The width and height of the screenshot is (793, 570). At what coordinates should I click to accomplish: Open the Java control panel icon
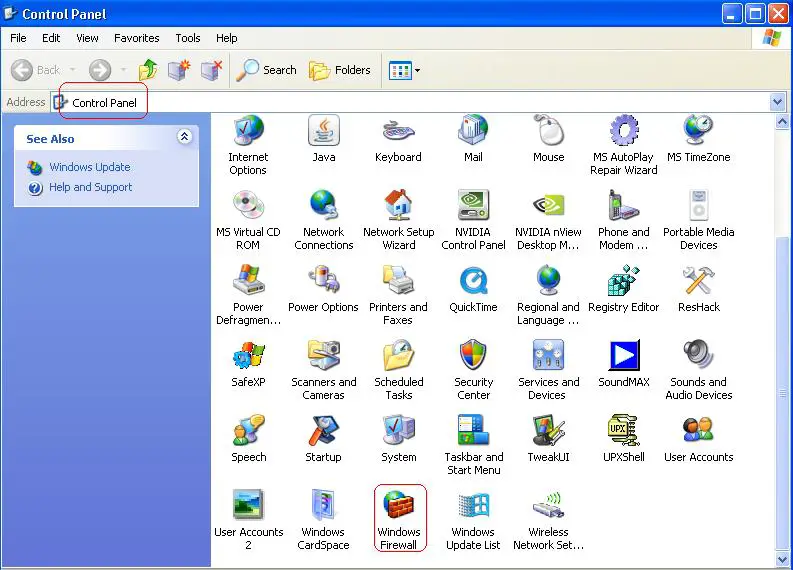(x=324, y=139)
